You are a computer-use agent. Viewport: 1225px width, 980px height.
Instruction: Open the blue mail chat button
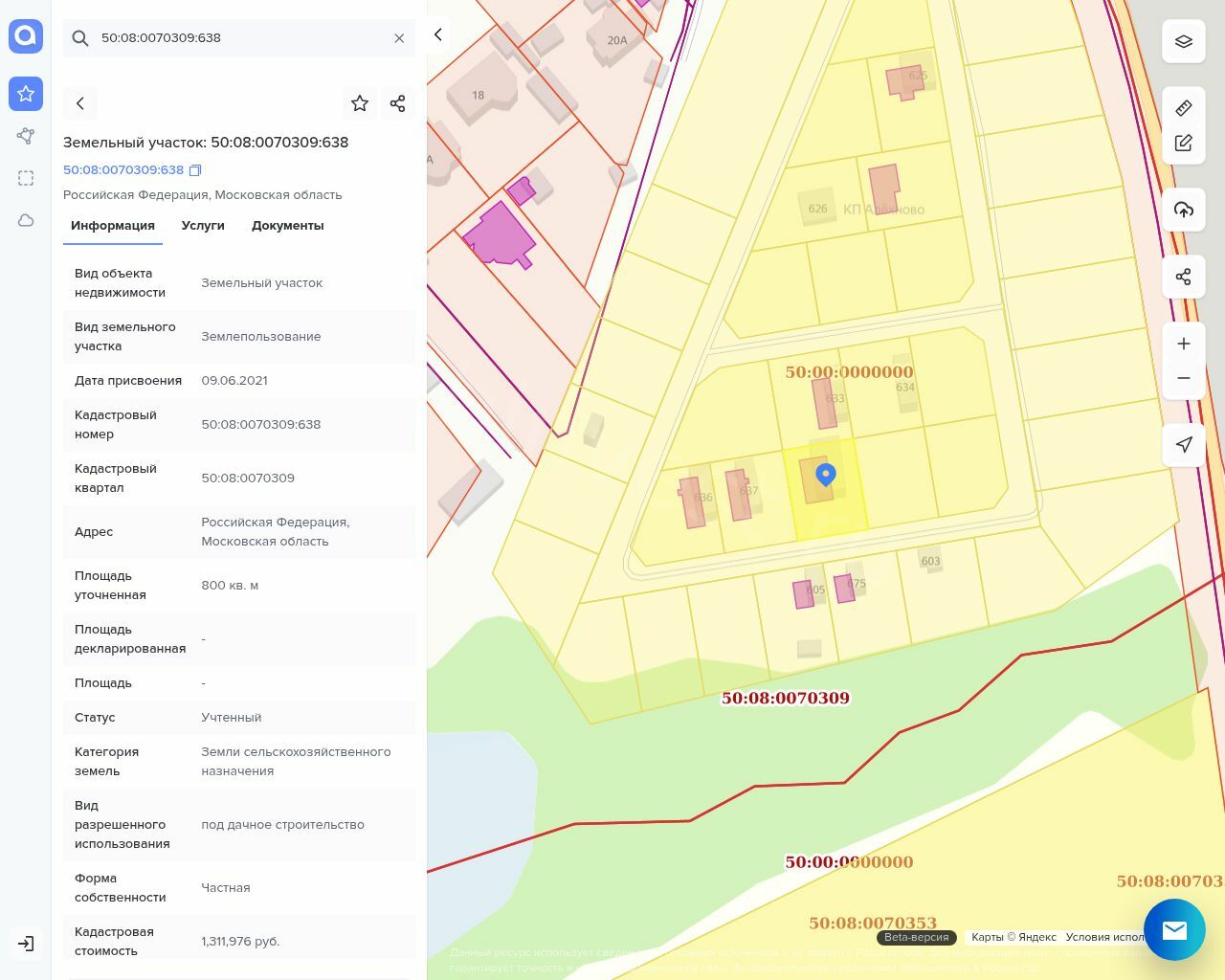coord(1174,929)
